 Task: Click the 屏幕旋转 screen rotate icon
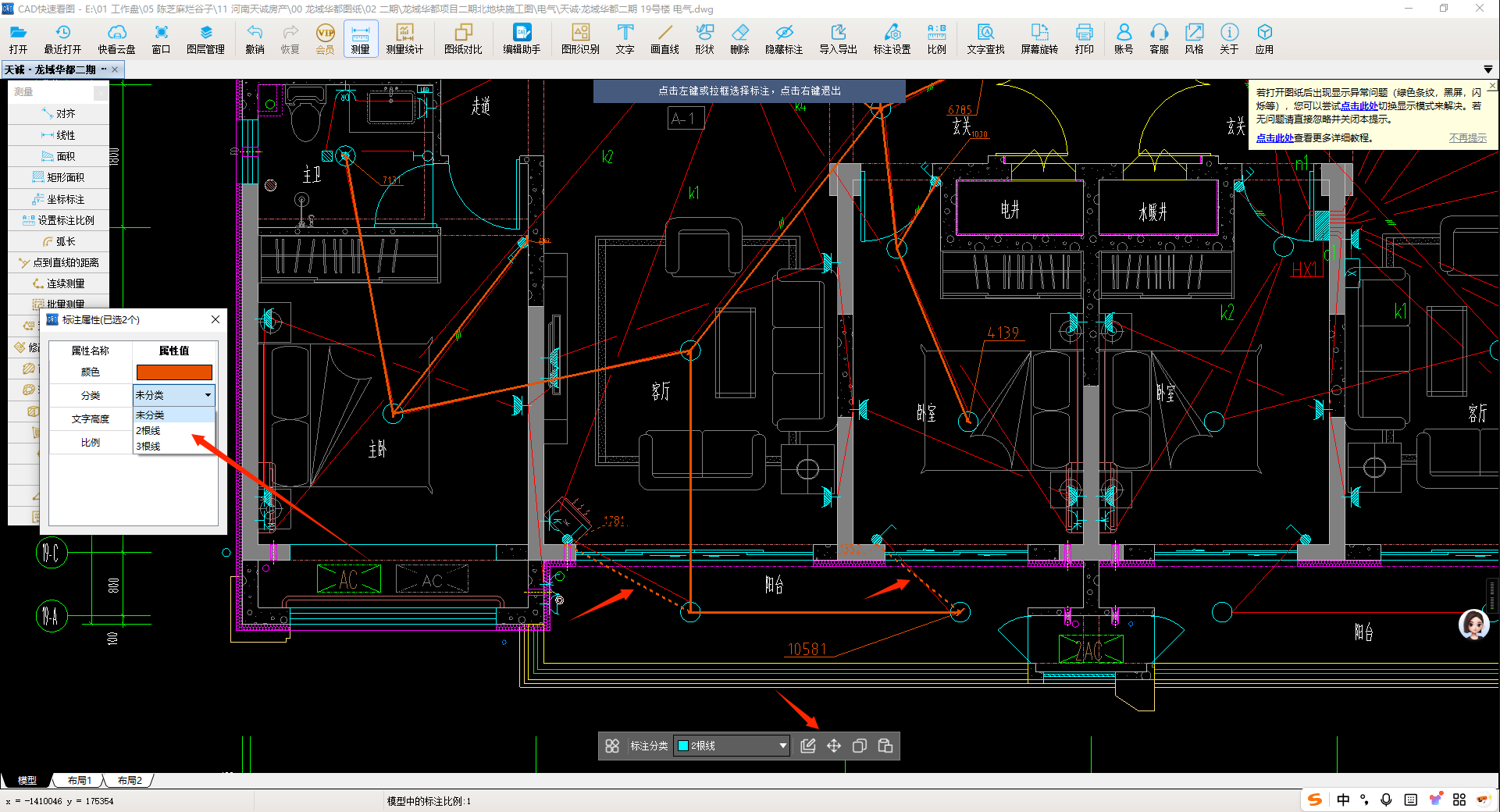(1039, 38)
